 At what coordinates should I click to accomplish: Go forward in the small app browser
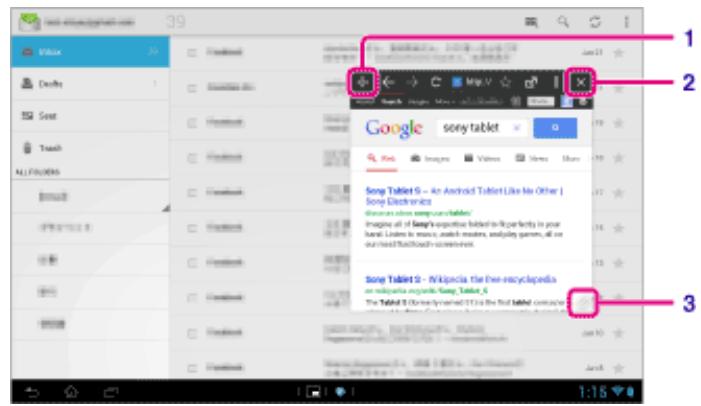[x=412, y=82]
